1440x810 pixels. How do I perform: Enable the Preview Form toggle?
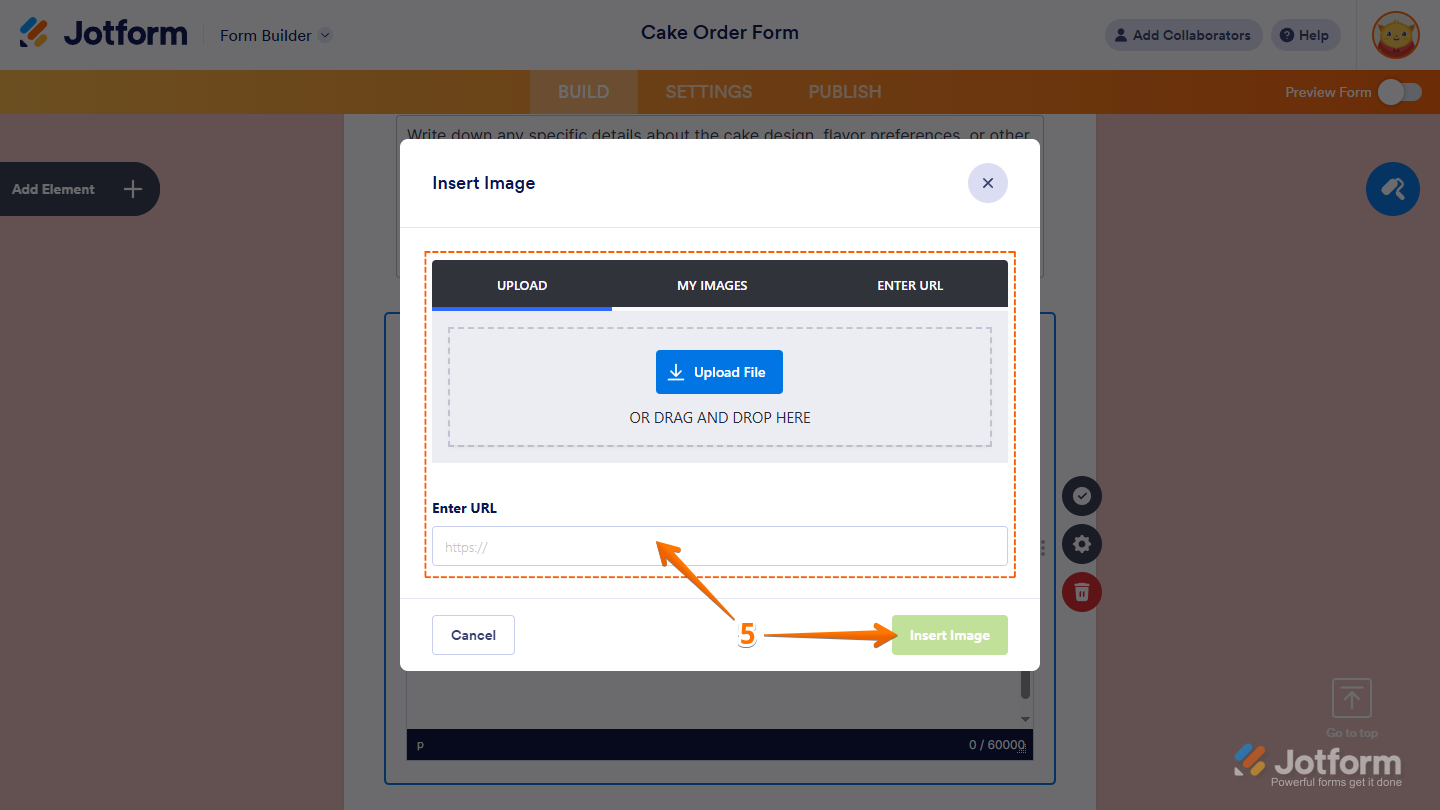click(1400, 91)
